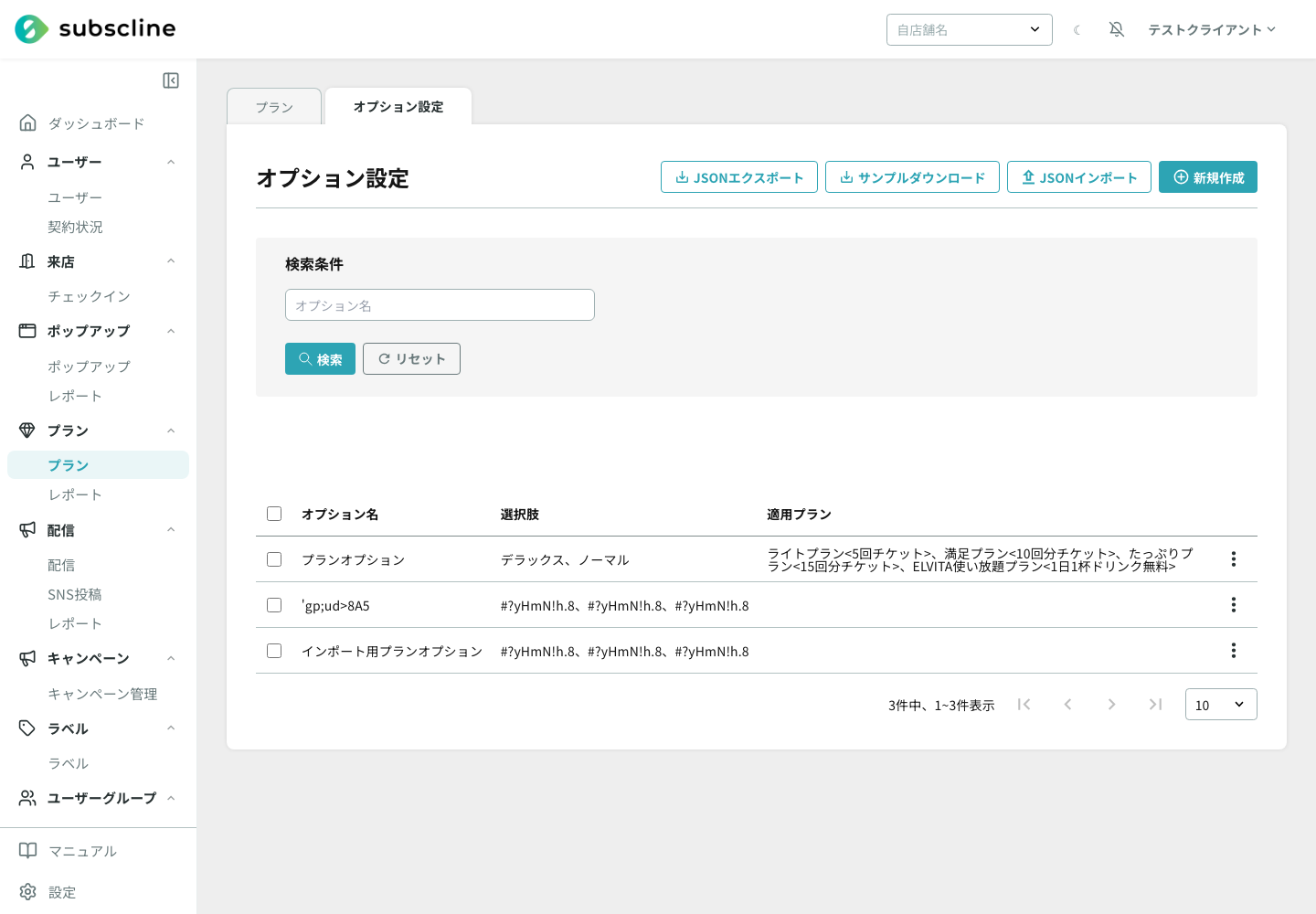
Task: Collapse the キャンペーン sidebar section
Action: tap(171, 658)
